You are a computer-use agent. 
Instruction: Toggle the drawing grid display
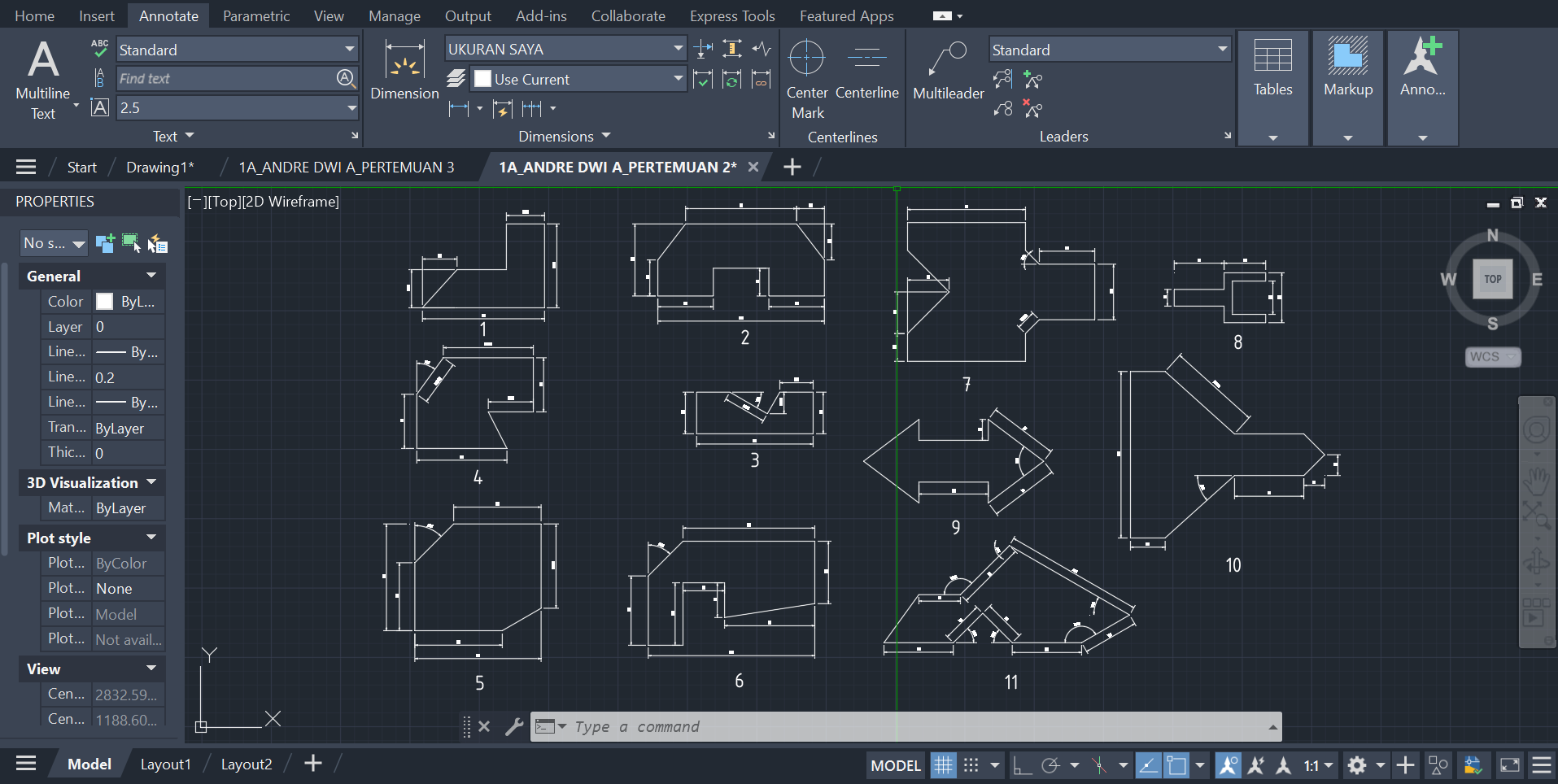coord(944,764)
